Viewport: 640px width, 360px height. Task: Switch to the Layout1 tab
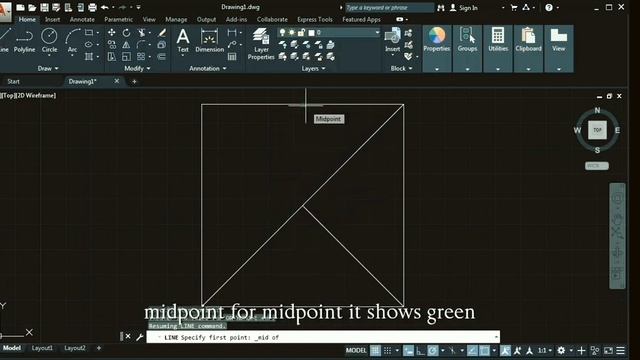point(42,348)
